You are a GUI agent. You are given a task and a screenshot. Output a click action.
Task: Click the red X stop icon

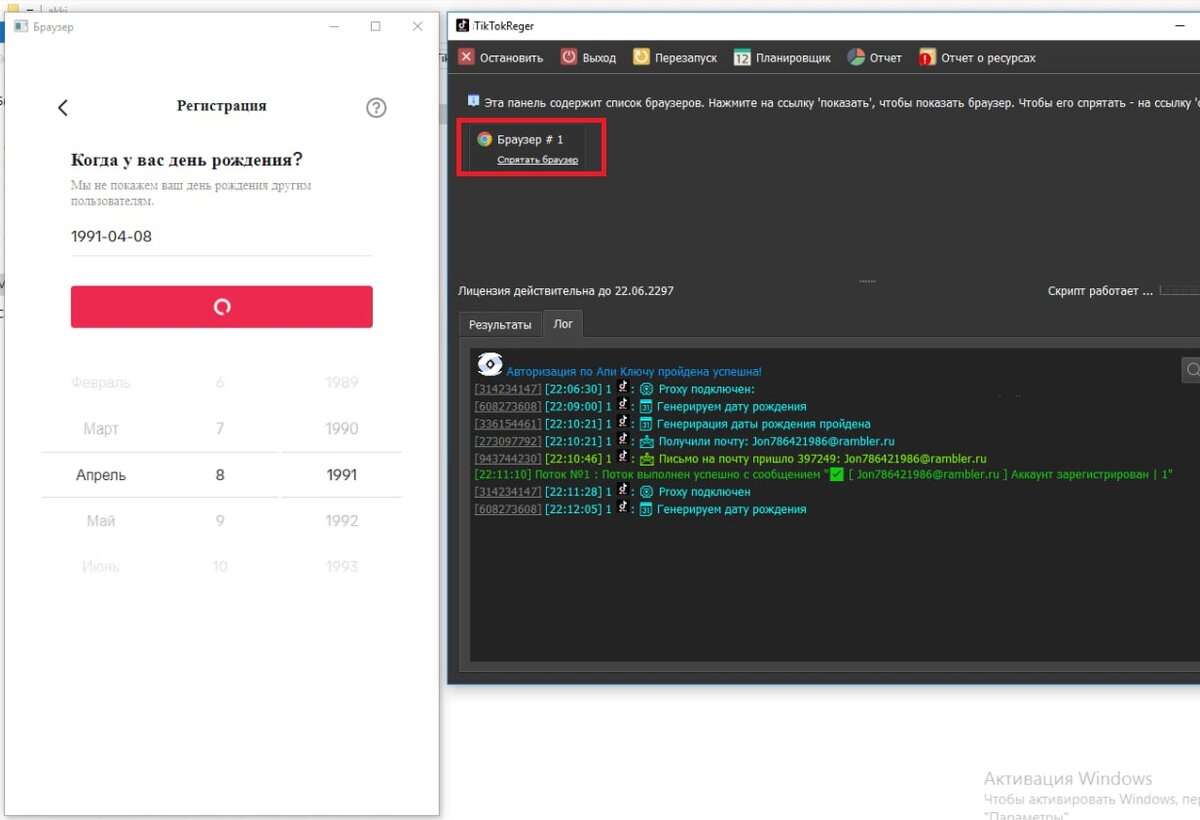(x=466, y=57)
